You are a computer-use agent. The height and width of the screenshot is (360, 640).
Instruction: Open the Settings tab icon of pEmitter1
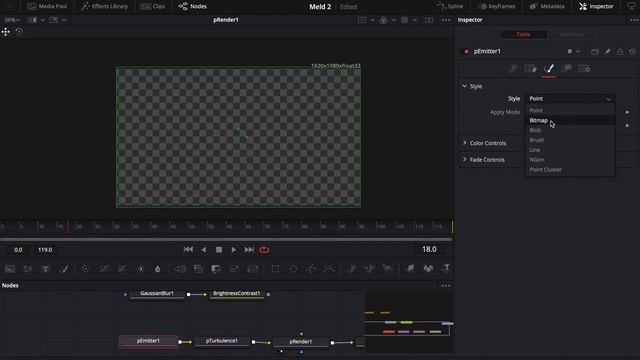pyautogui.click(x=584, y=69)
